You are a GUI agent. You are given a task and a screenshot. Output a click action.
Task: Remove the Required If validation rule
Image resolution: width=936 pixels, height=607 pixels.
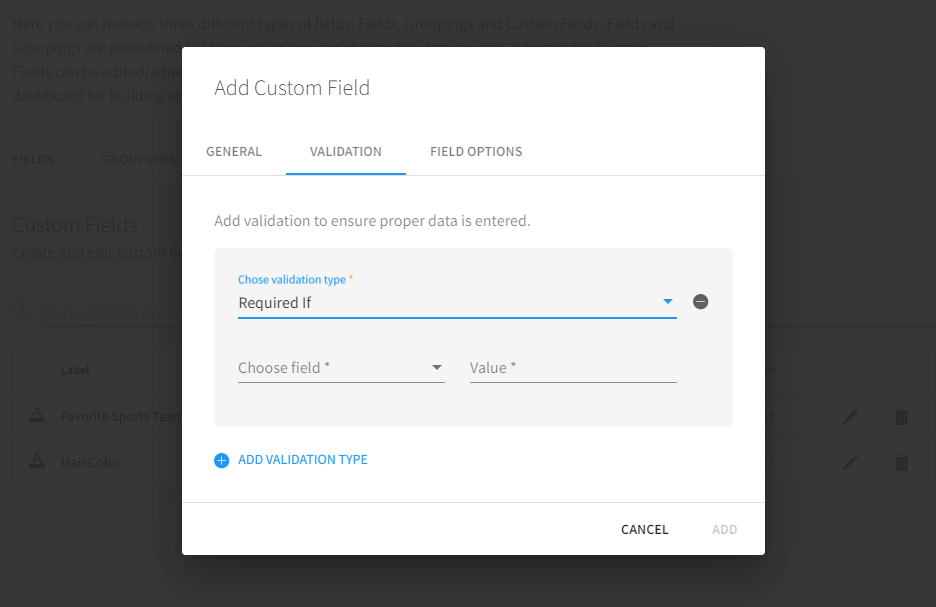(701, 302)
